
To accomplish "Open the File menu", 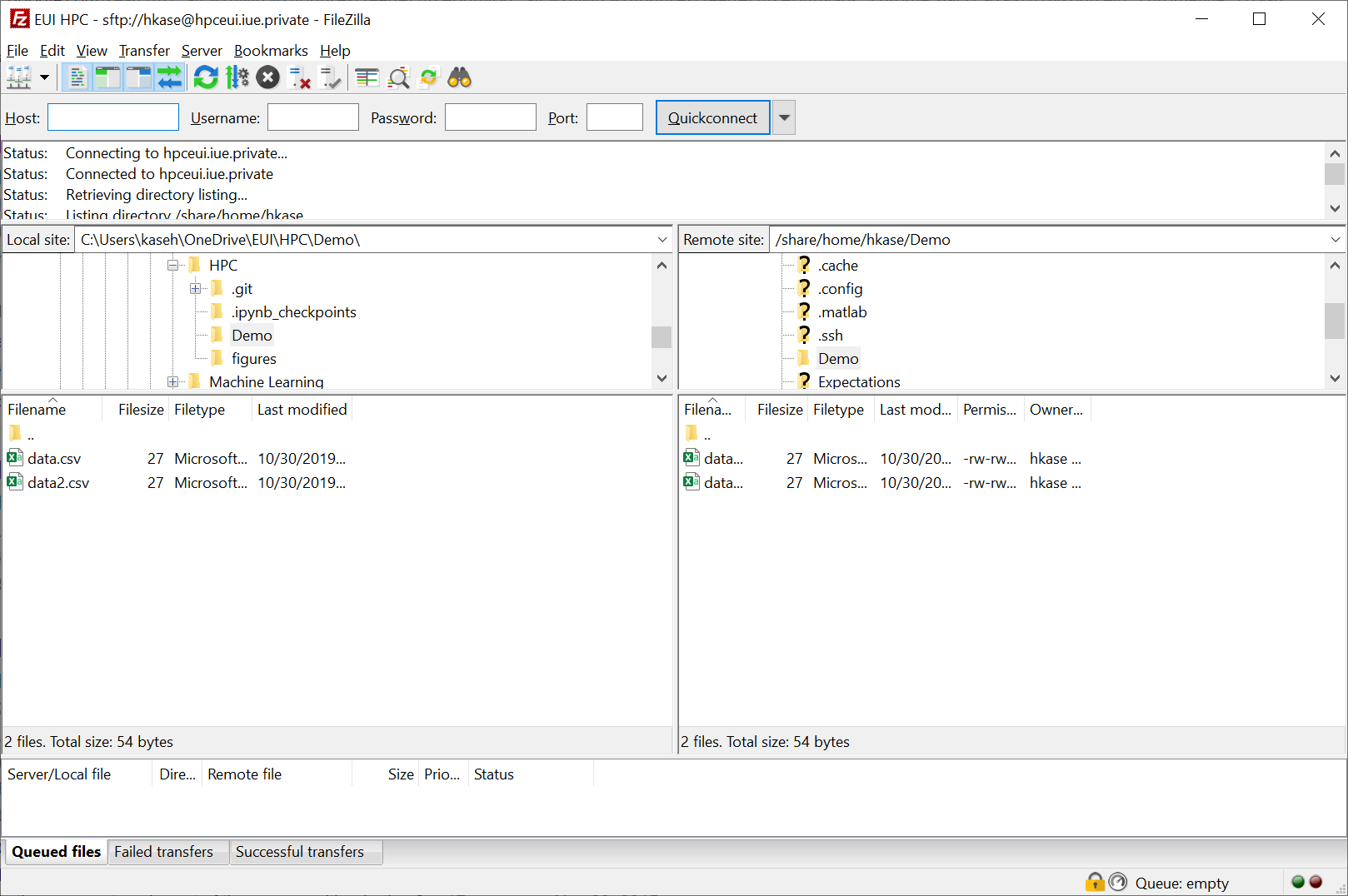I will 17,51.
